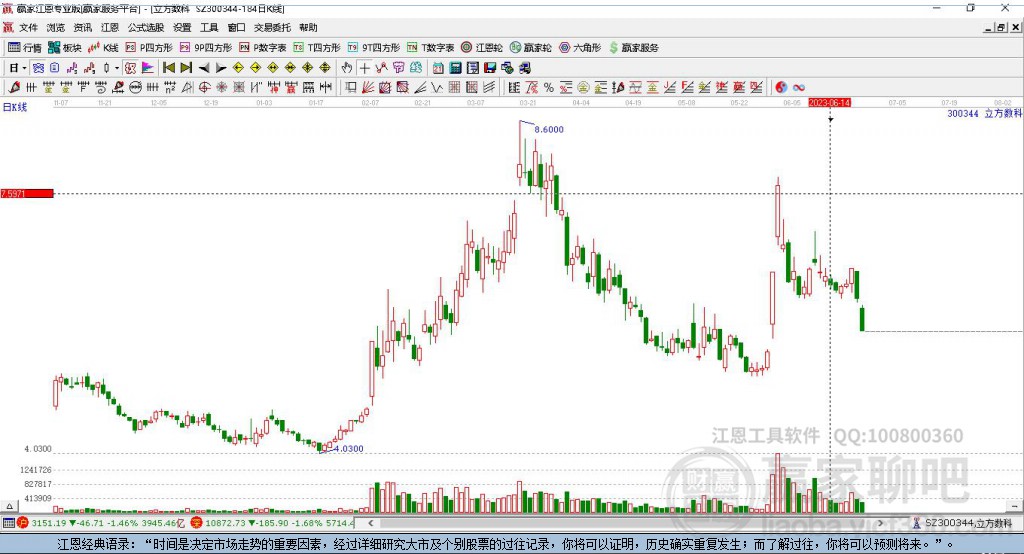Click the list icon in status bar

pos(8,523)
